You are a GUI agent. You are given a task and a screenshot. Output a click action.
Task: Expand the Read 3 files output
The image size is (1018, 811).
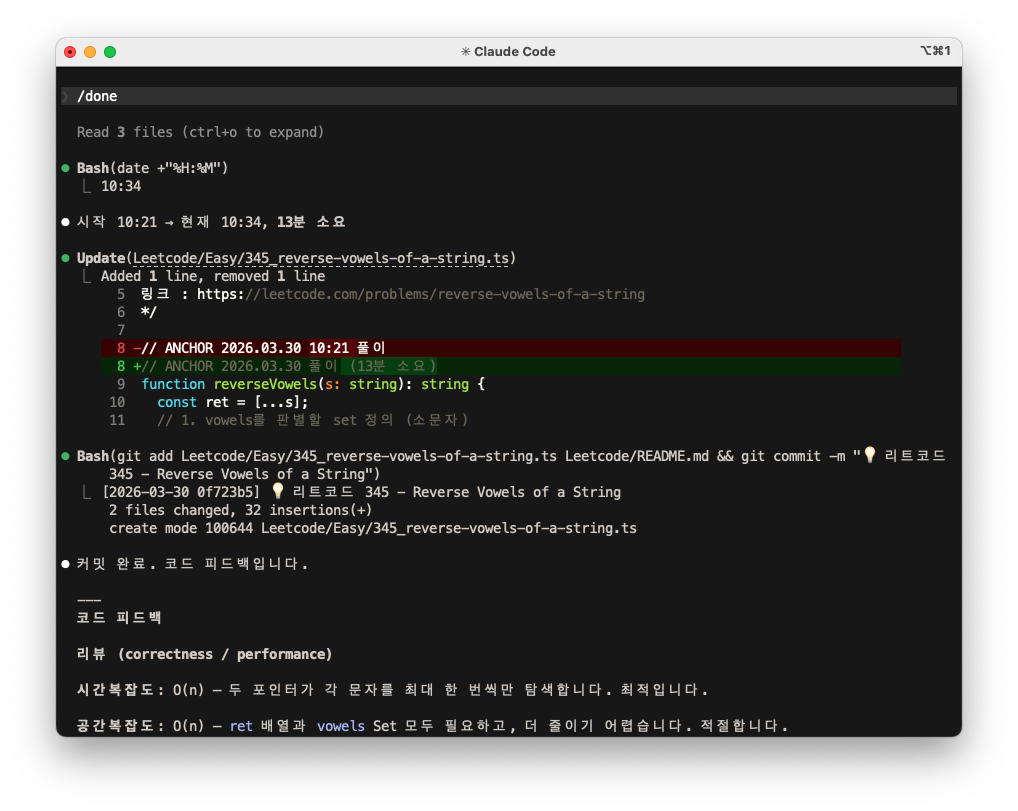[200, 132]
